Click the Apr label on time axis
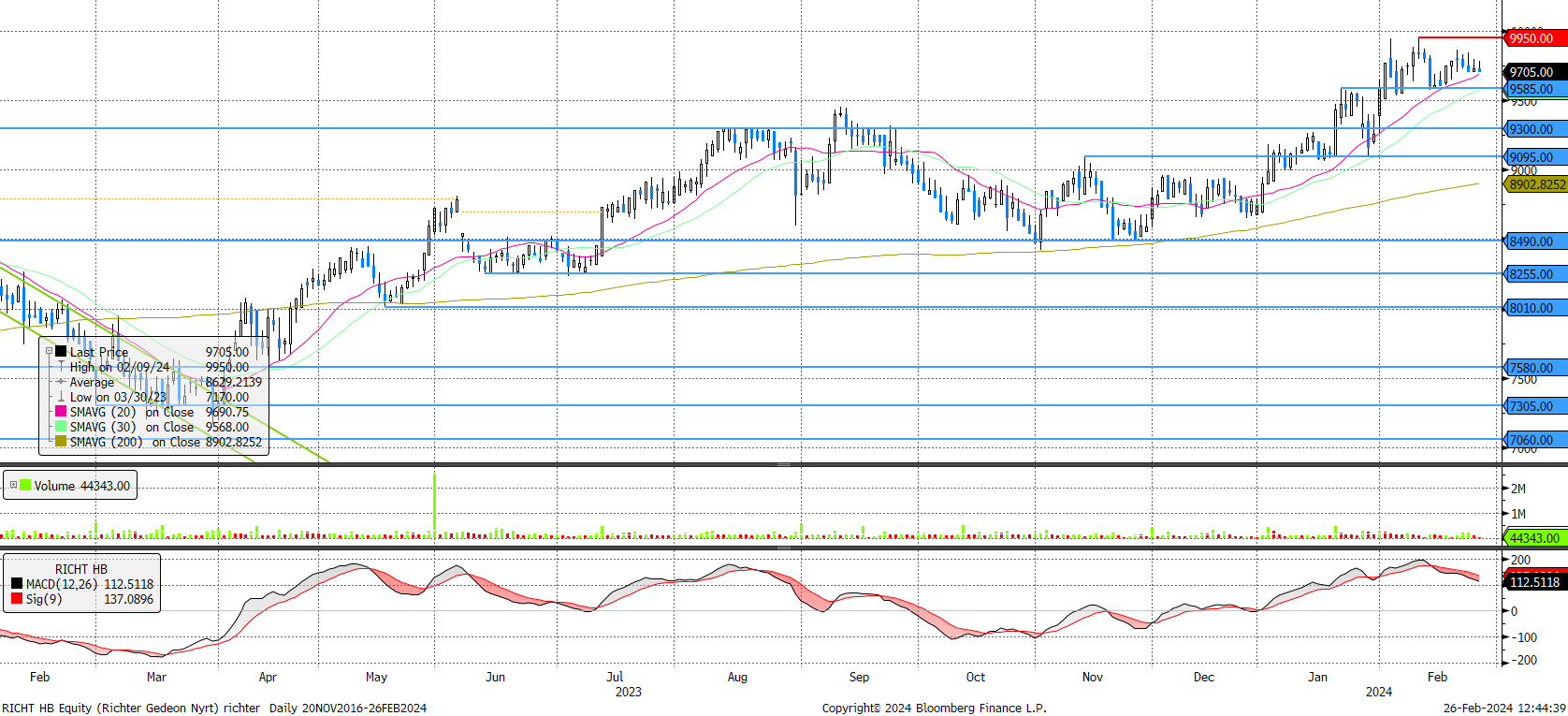 coord(268,677)
